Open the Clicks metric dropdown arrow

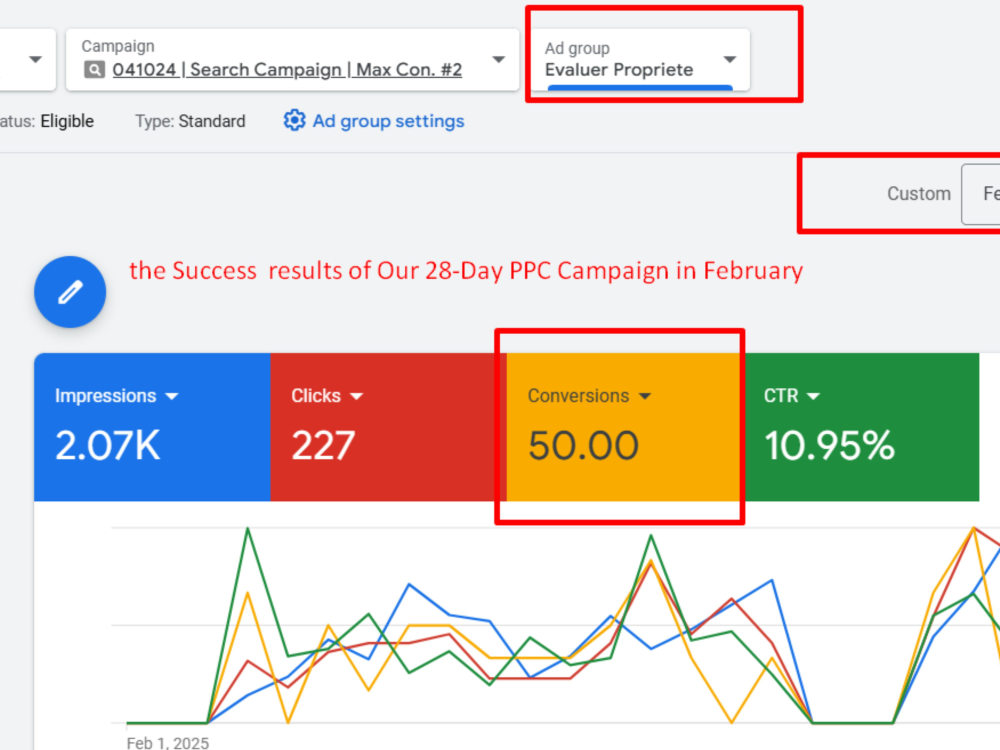coord(357,396)
